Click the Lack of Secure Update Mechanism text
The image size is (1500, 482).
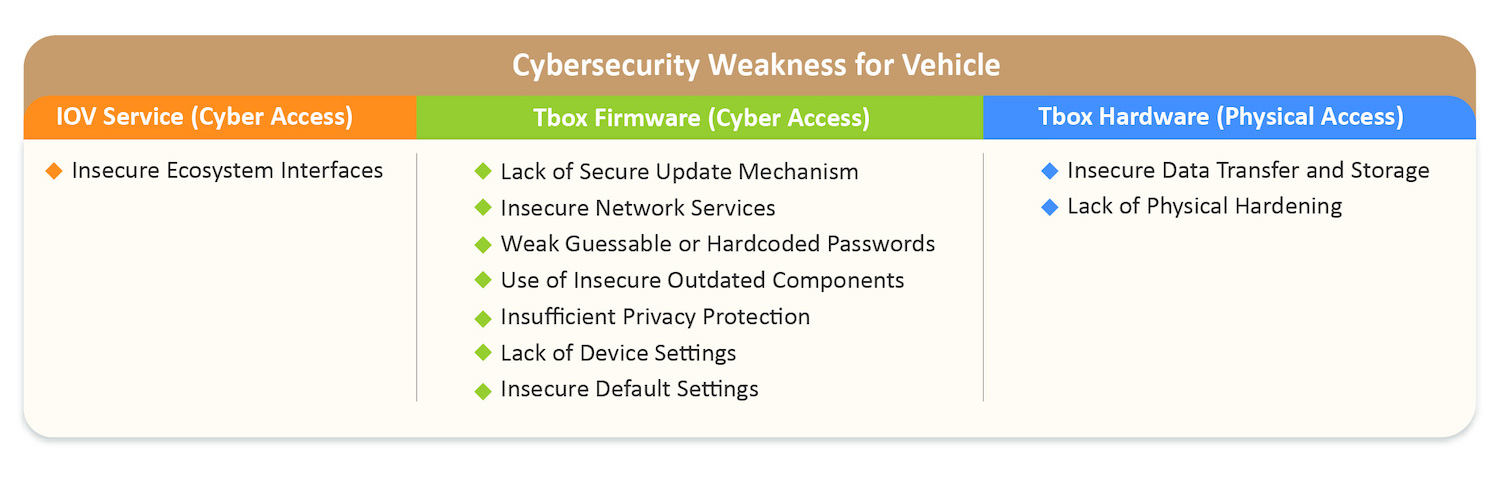point(679,172)
